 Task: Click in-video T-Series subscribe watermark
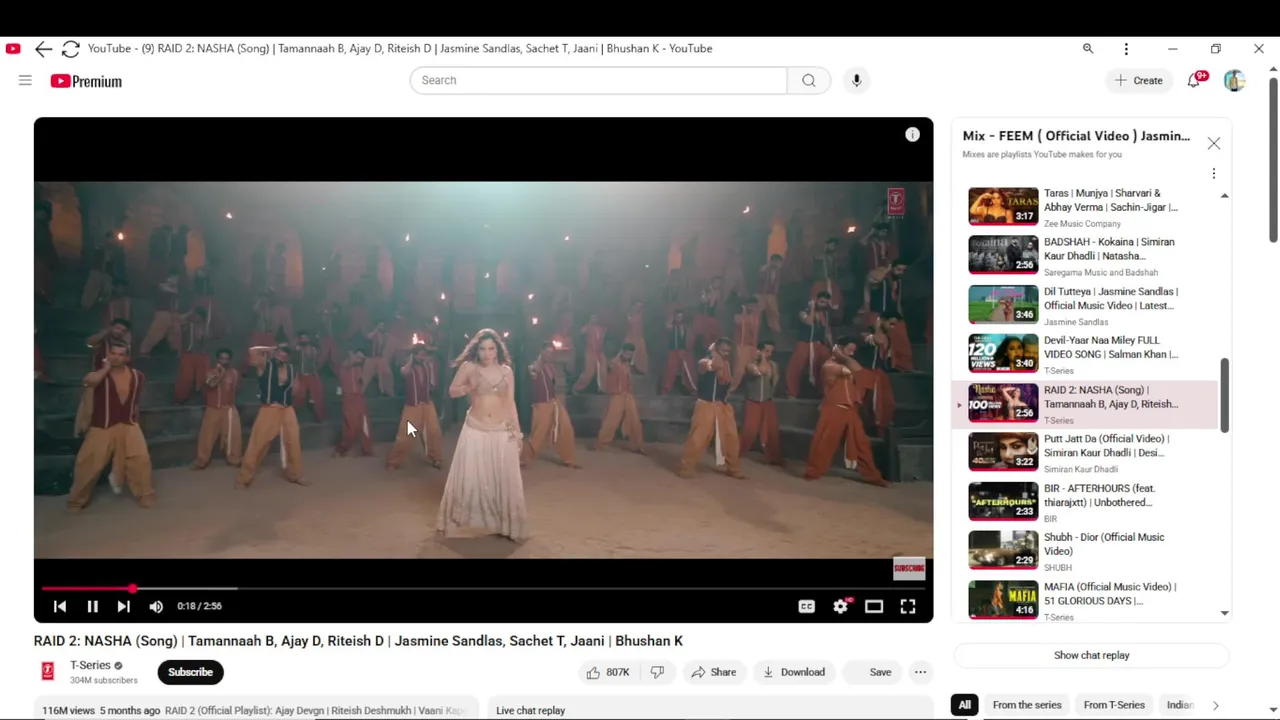coord(909,568)
